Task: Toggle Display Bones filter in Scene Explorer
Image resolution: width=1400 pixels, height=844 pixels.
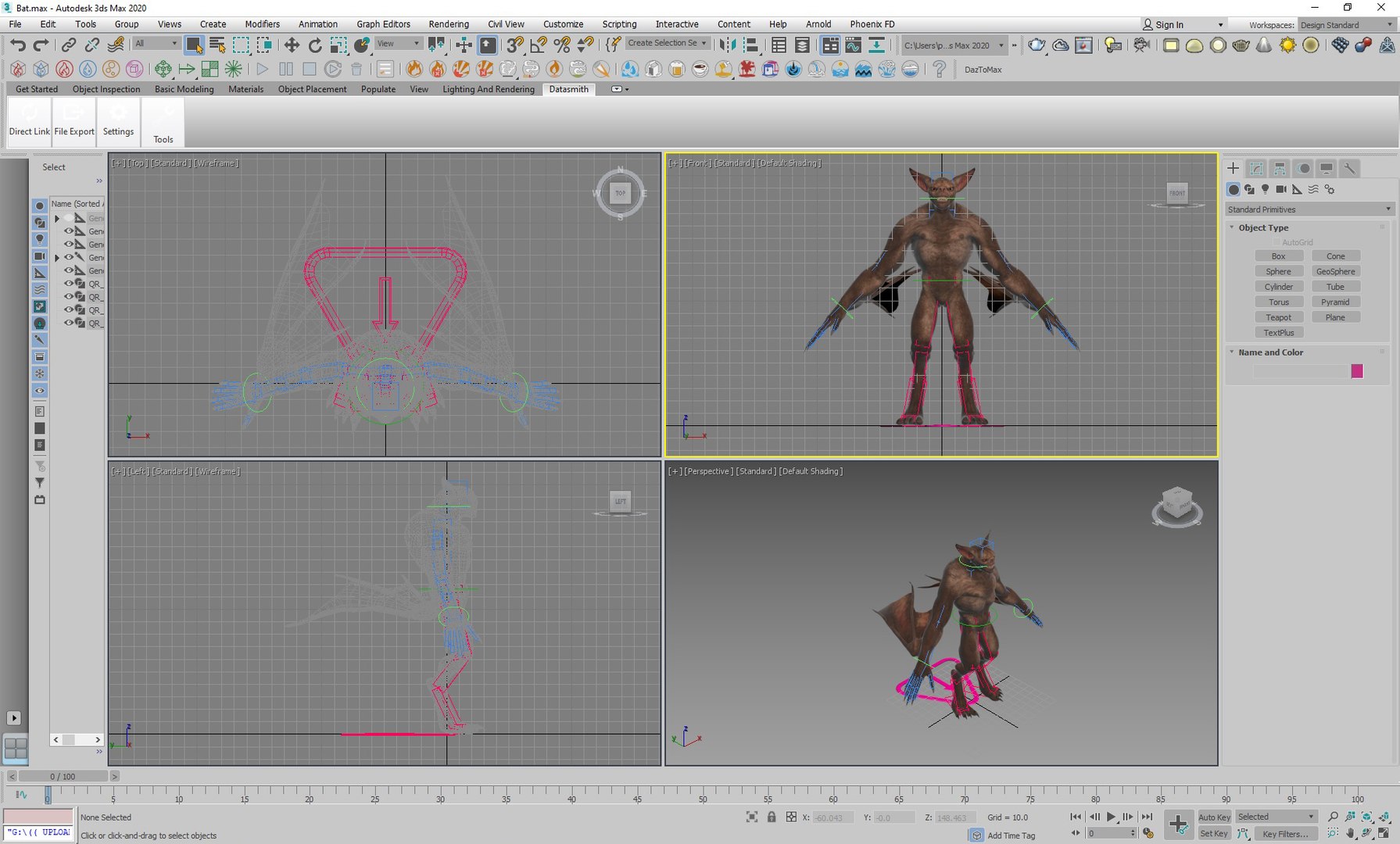Action: [40, 340]
